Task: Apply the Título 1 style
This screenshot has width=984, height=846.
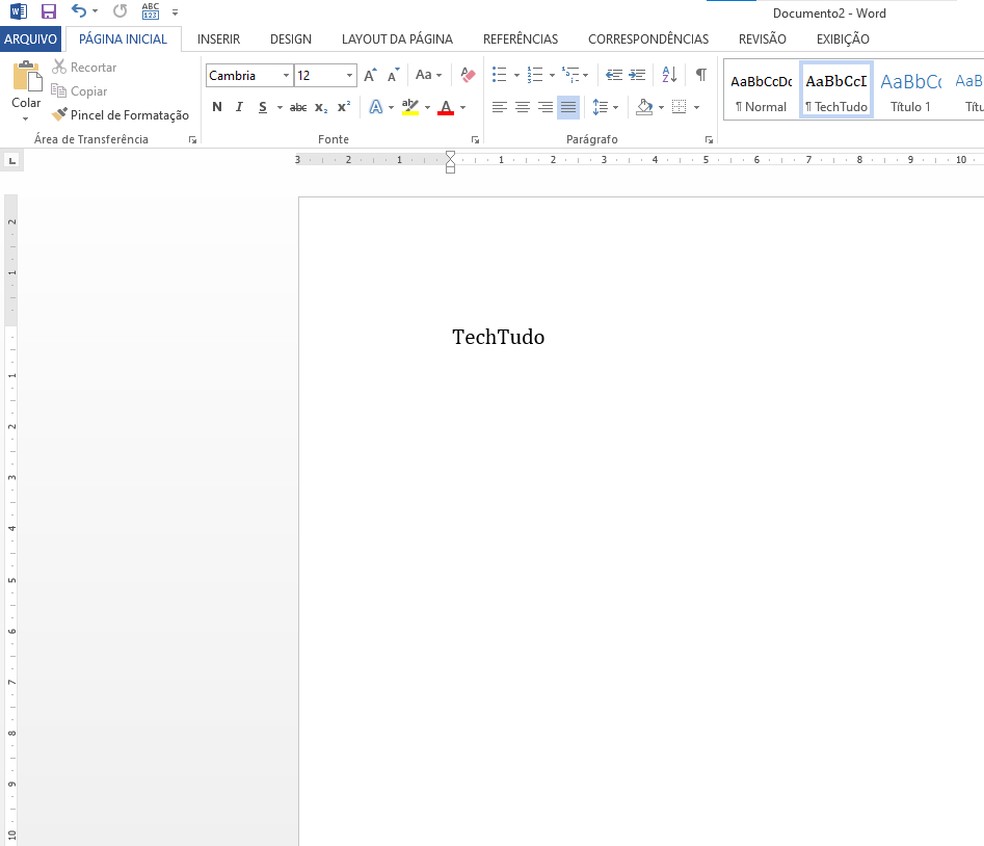Action: (910, 92)
